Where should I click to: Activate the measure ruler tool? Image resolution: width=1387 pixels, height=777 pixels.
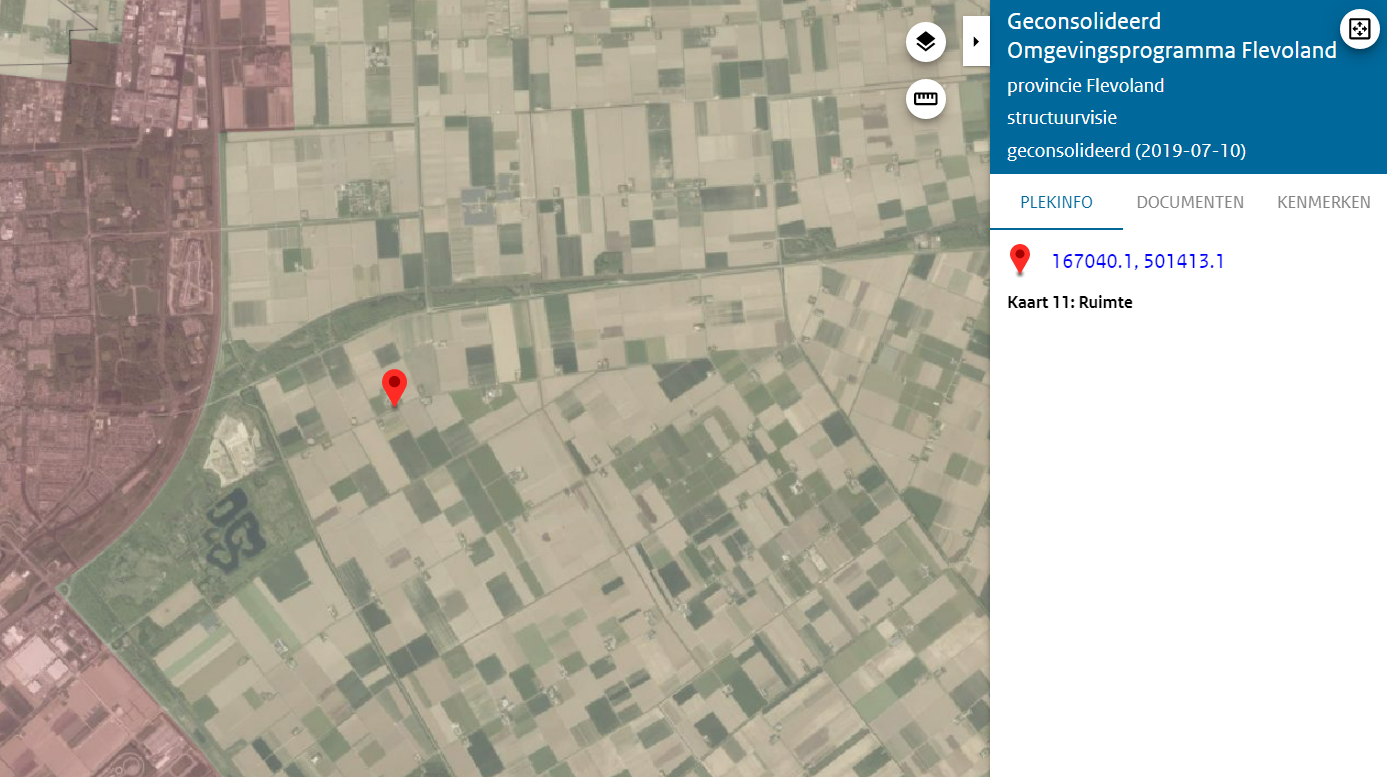[x=926, y=99]
